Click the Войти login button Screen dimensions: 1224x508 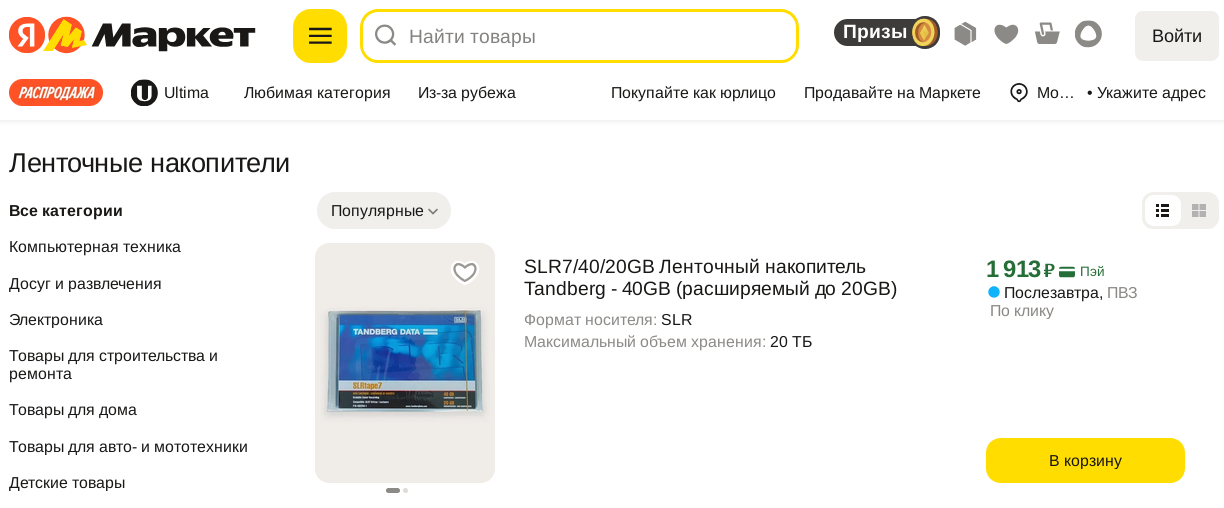pos(1177,36)
